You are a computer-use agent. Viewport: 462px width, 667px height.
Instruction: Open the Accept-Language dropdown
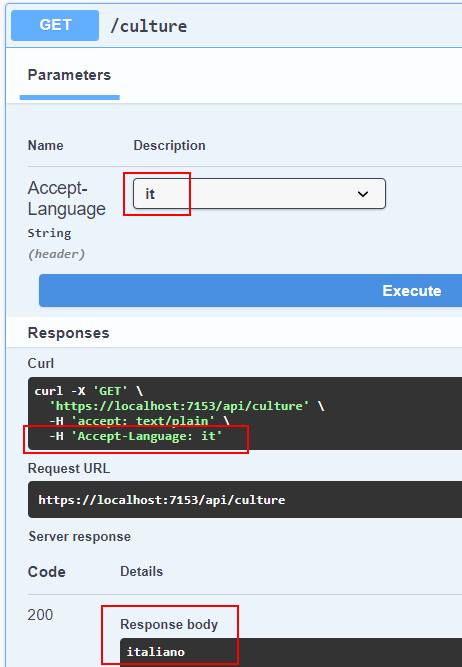pos(259,194)
